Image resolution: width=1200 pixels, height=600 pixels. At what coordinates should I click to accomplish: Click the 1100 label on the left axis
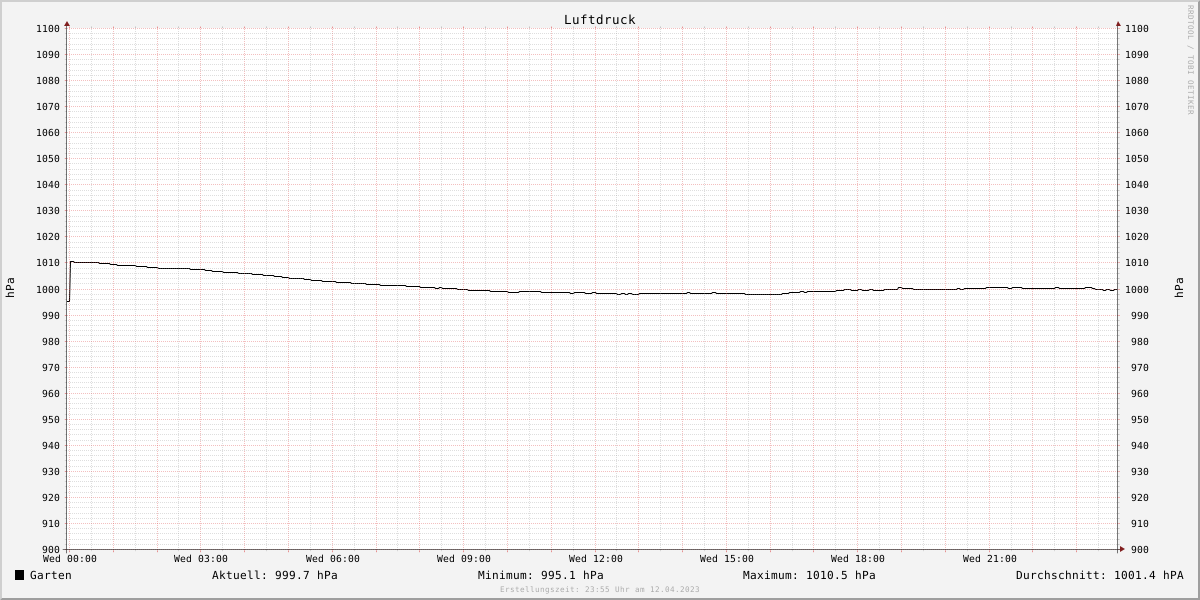coord(47,29)
